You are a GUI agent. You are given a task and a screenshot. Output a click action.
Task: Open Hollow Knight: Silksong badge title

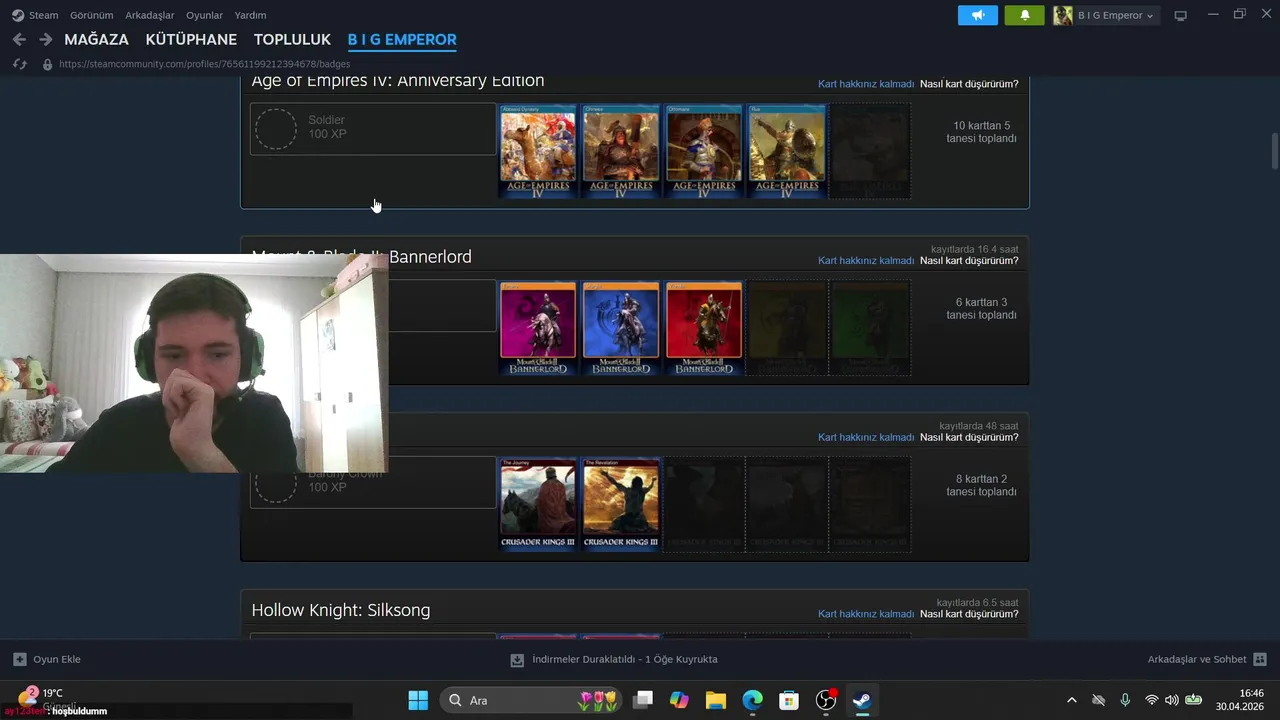pyautogui.click(x=341, y=610)
